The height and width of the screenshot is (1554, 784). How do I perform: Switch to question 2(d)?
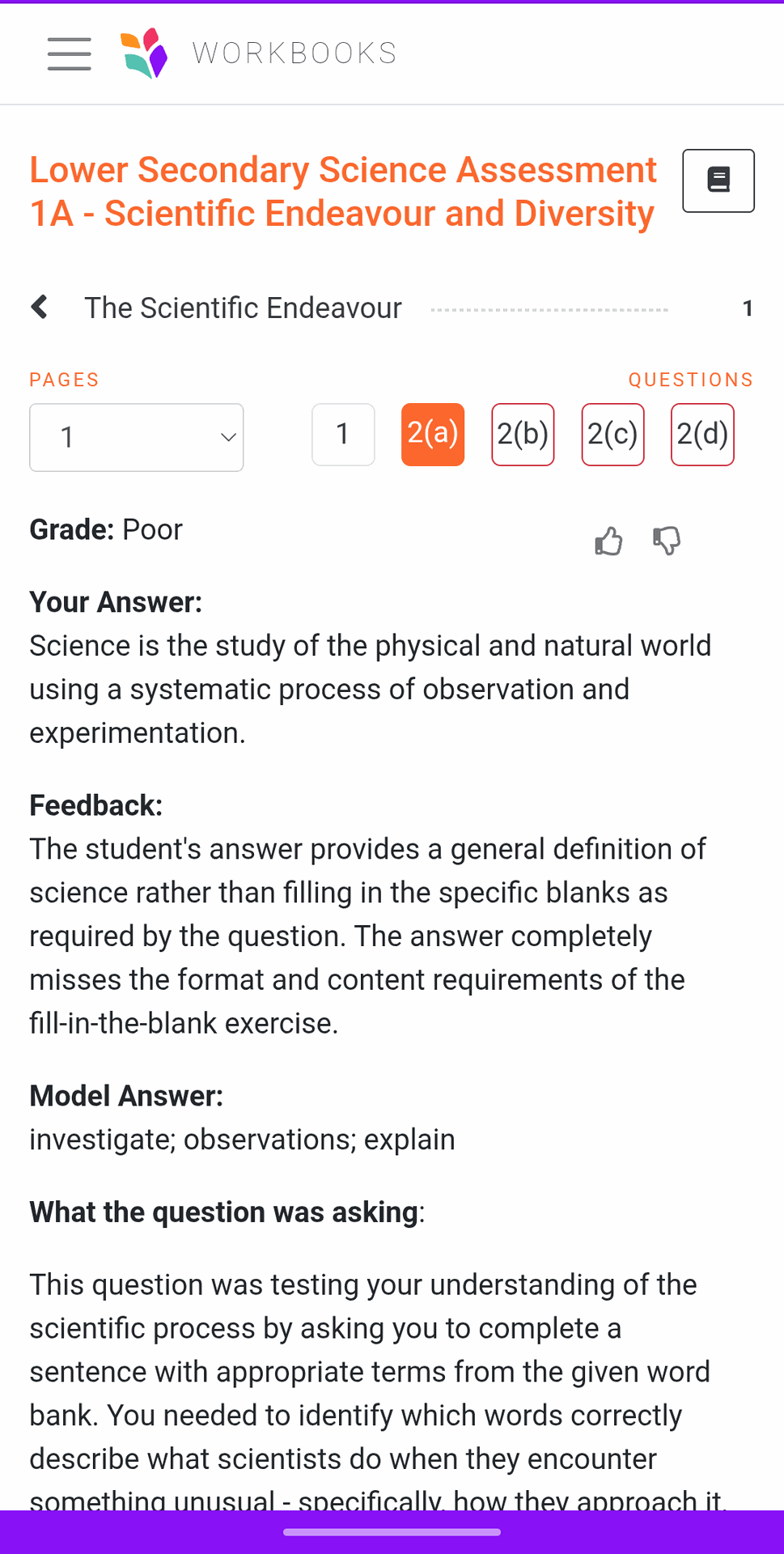point(702,435)
